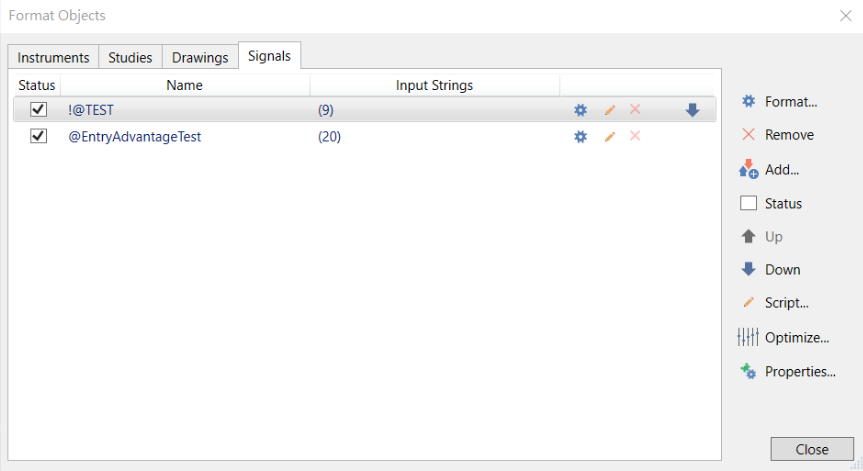This screenshot has height=471, width=863.
Task: Switch to the Instruments tab
Action: 53,57
